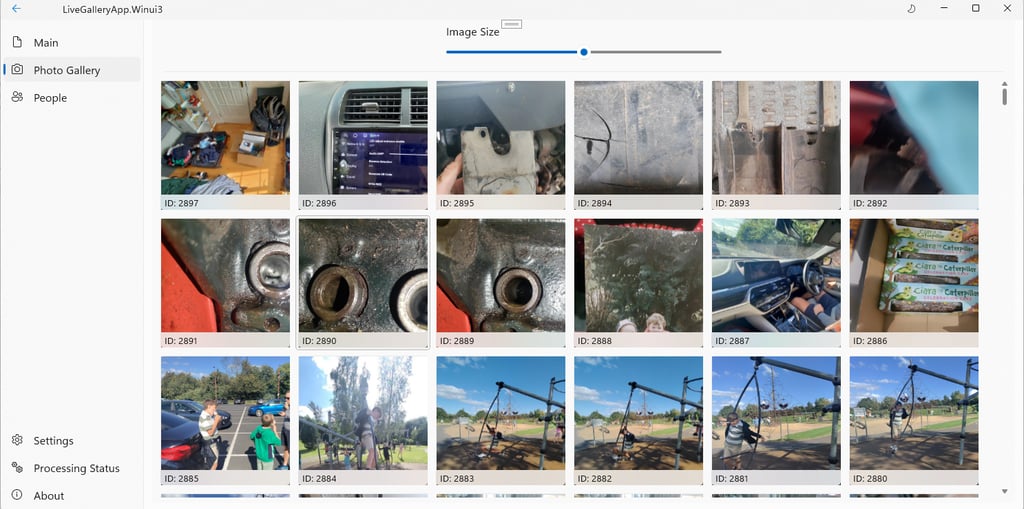Select tree photo ID 2888
Viewport: 1024px width, 509px height.
(639, 283)
